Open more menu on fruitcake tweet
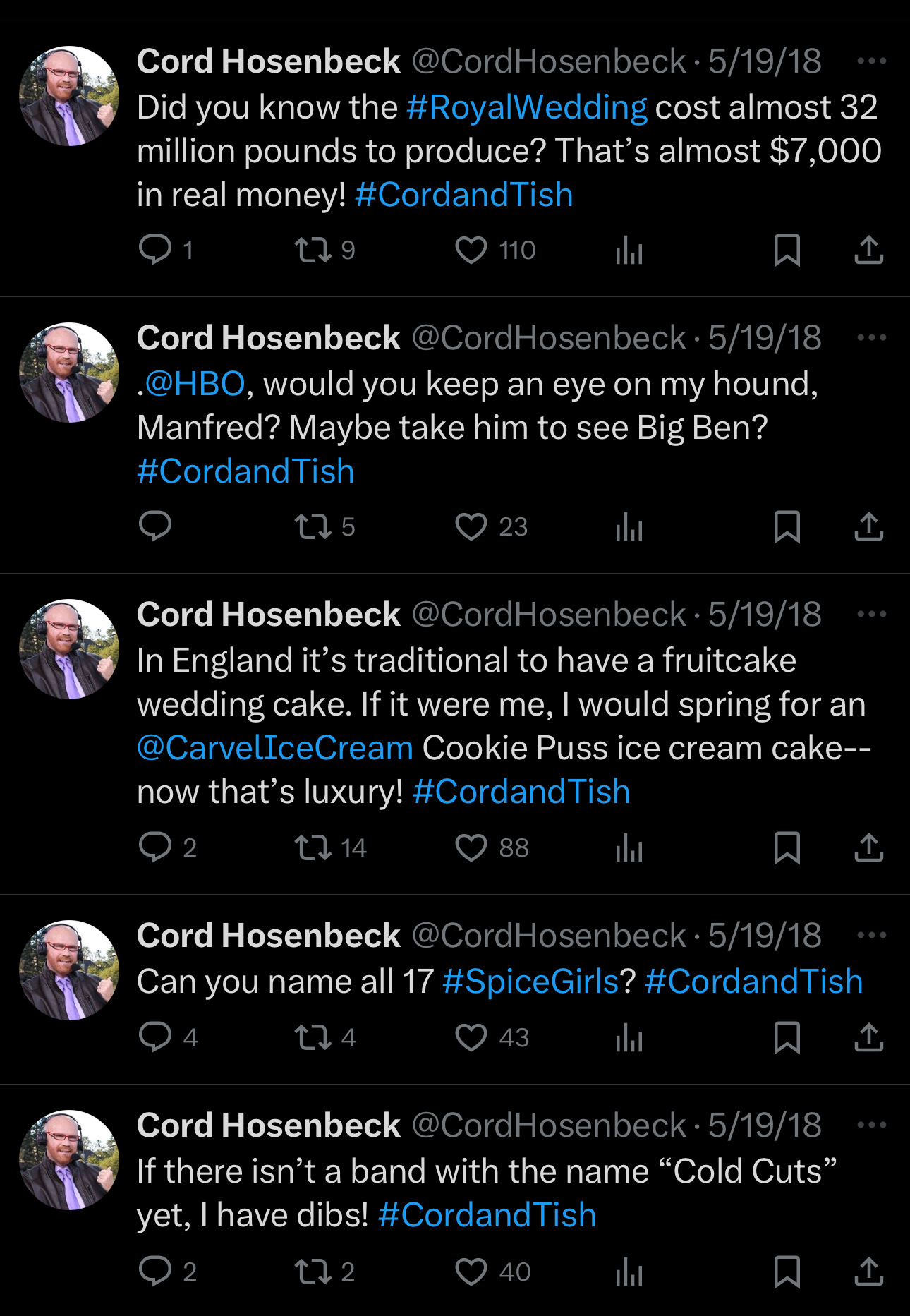Image resolution: width=910 pixels, height=1316 pixels. (x=871, y=615)
